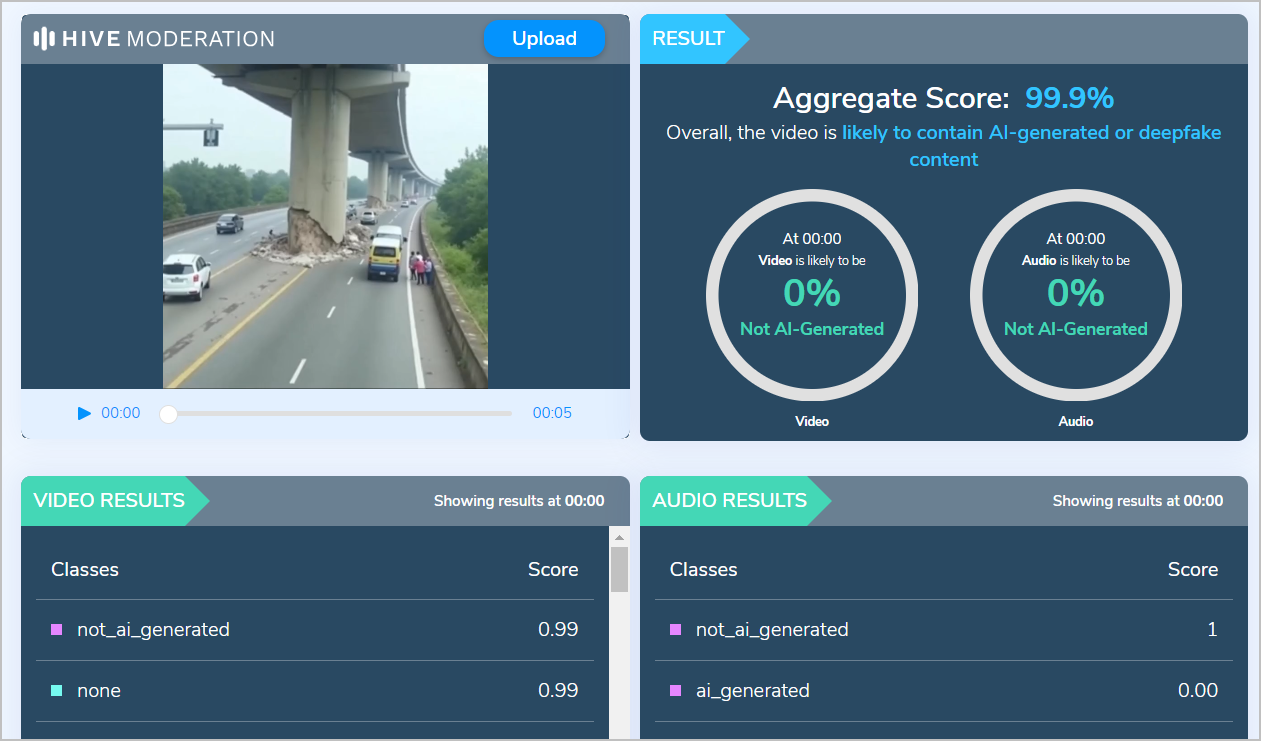Image resolution: width=1261 pixels, height=741 pixels.
Task: Click the pink square beside video not_ai_generated
Action: [x=57, y=630]
